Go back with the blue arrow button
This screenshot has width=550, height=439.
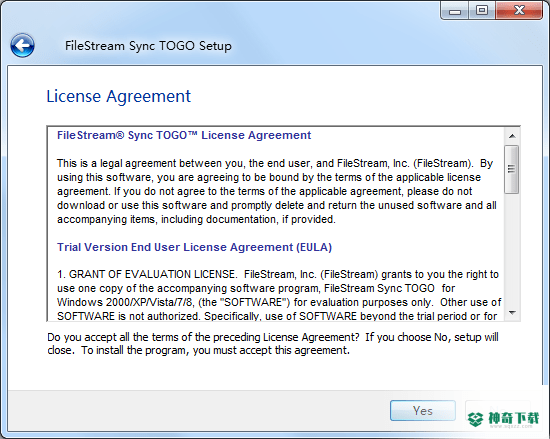[22, 46]
